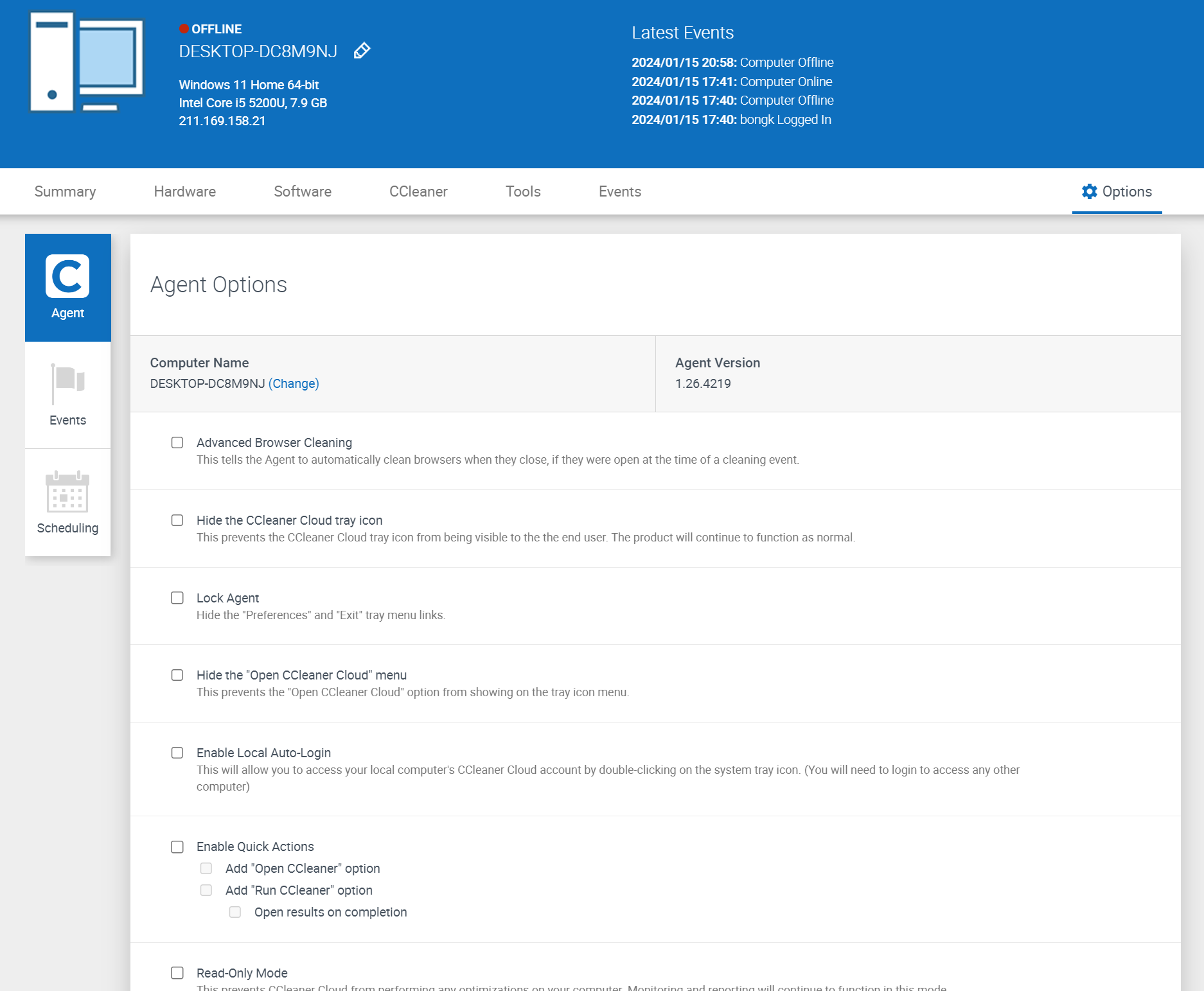
Task: Check Enable Quick Actions
Action: point(177,846)
